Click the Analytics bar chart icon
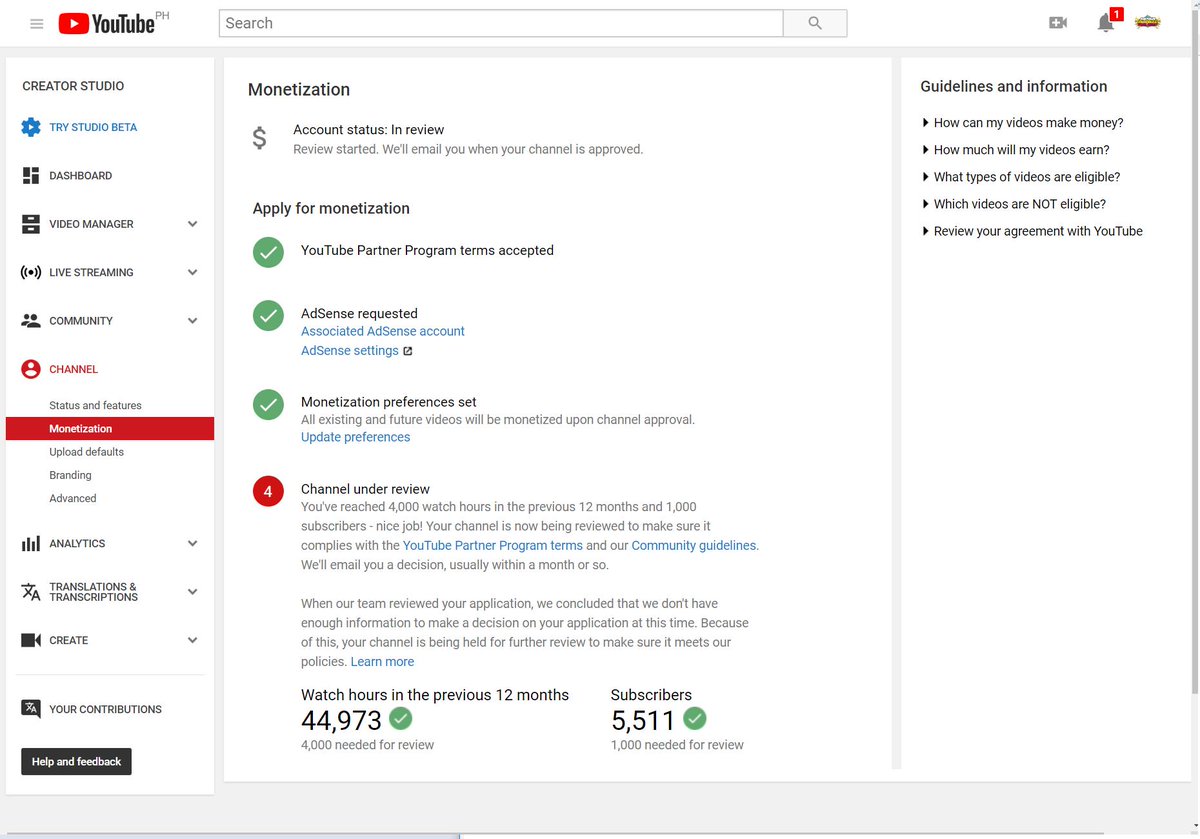 coord(31,544)
